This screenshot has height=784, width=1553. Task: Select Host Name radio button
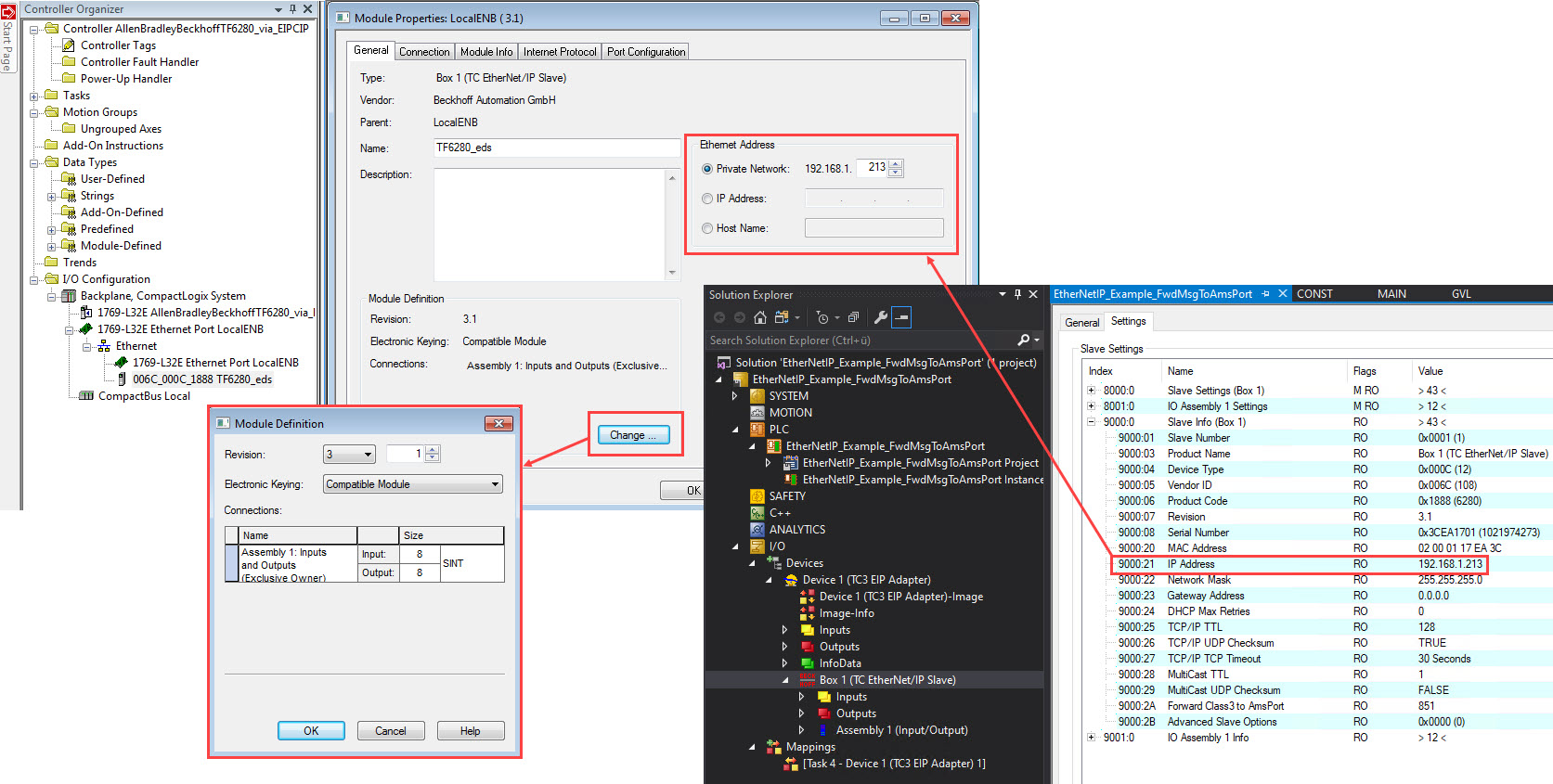707,228
